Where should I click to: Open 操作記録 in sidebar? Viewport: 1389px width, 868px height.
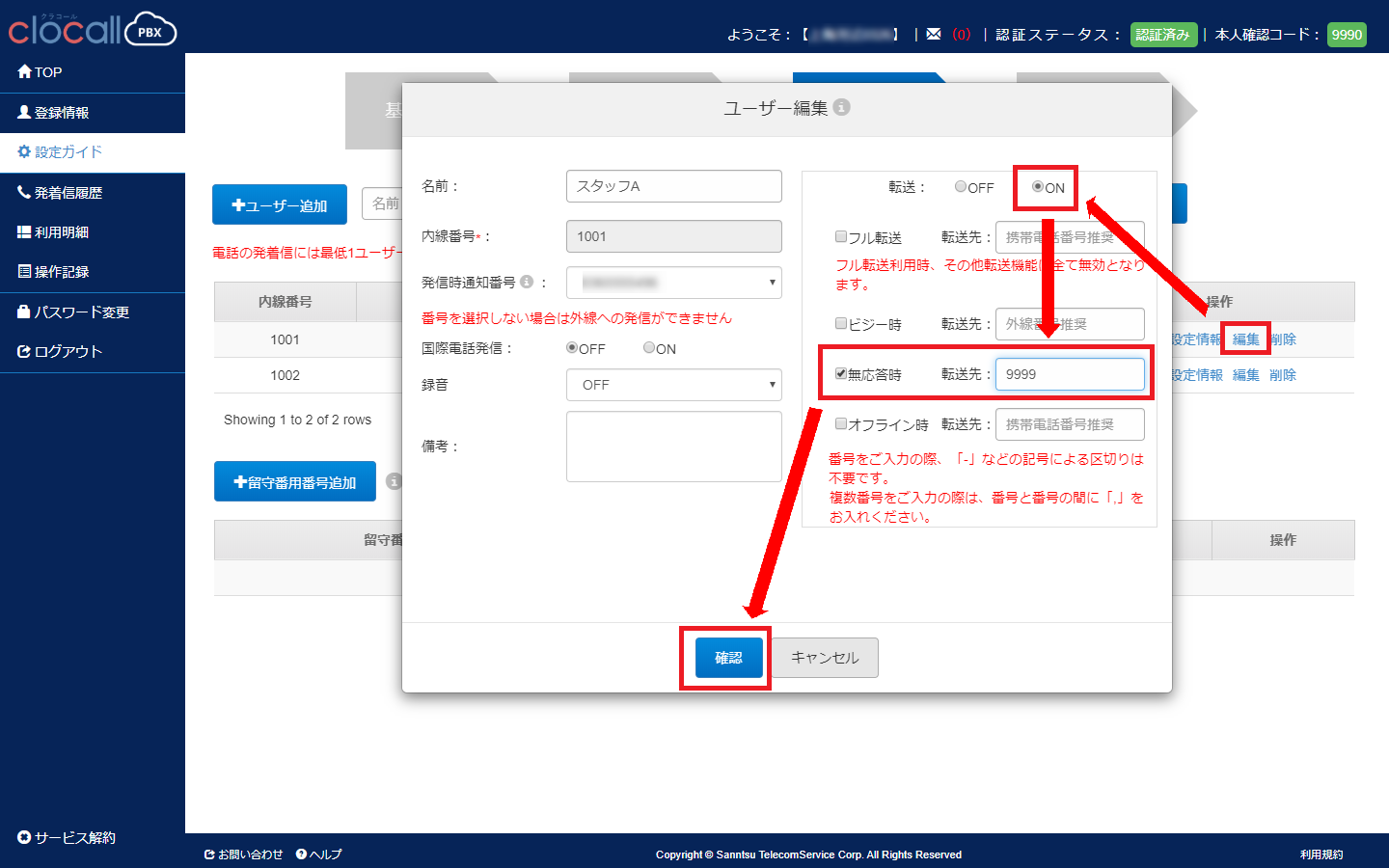tap(53, 272)
